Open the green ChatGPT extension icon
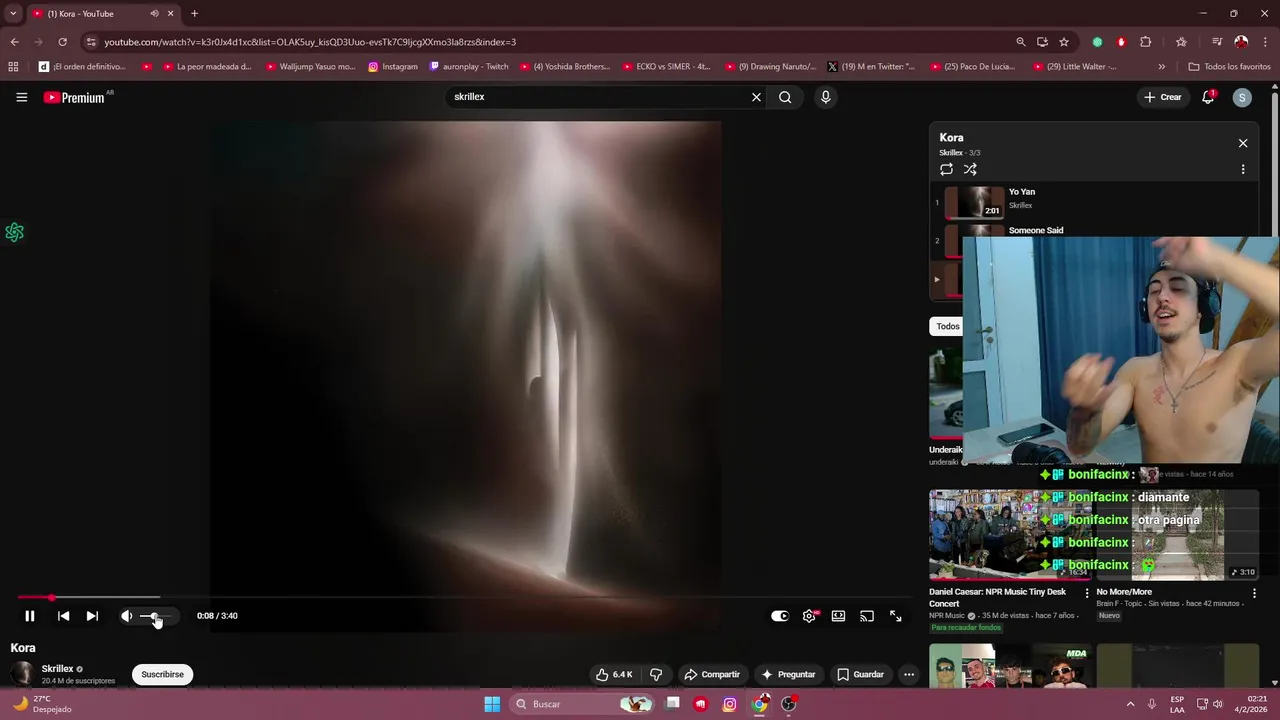Image resolution: width=1280 pixels, height=720 pixels. point(1097,42)
